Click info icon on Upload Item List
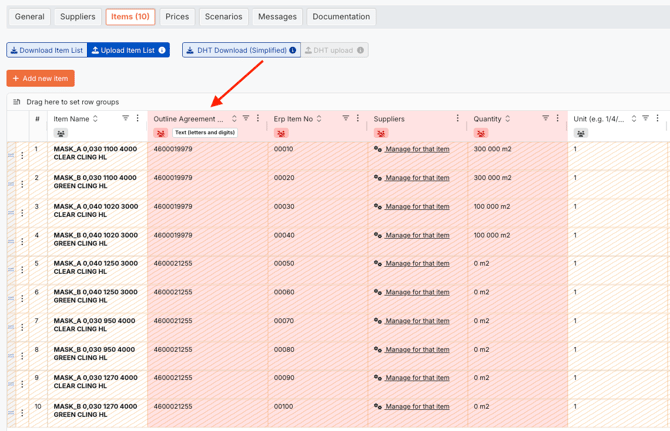Screen dimensions: 670x431 point(162,50)
